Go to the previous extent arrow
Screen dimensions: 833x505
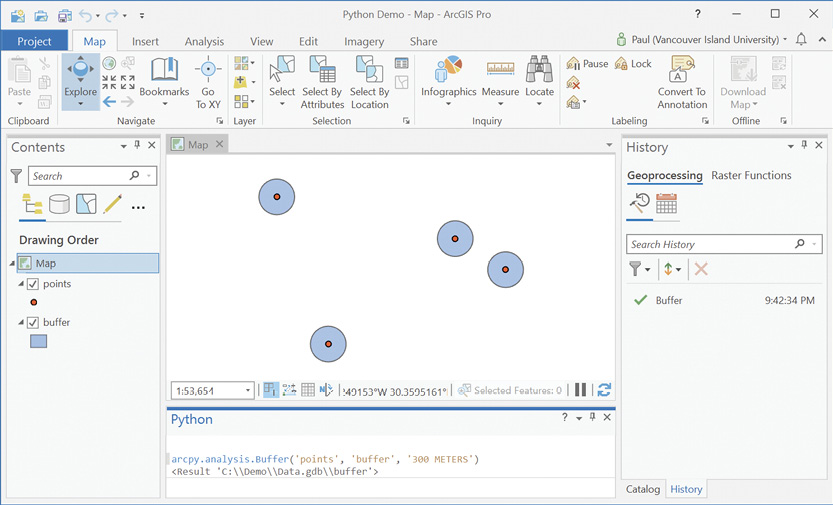coord(109,101)
